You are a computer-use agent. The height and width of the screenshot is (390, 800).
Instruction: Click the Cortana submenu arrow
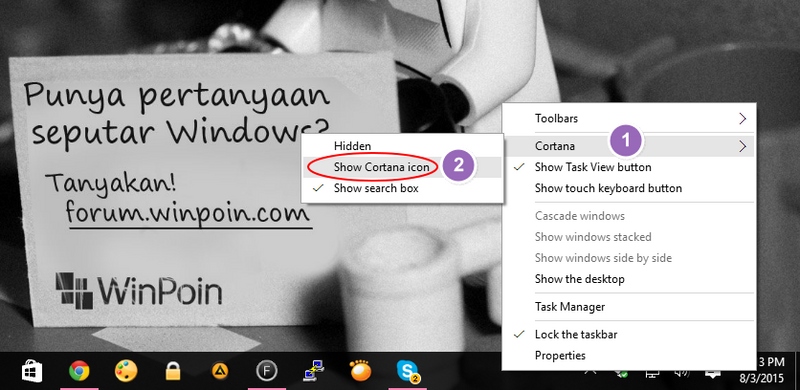742,147
